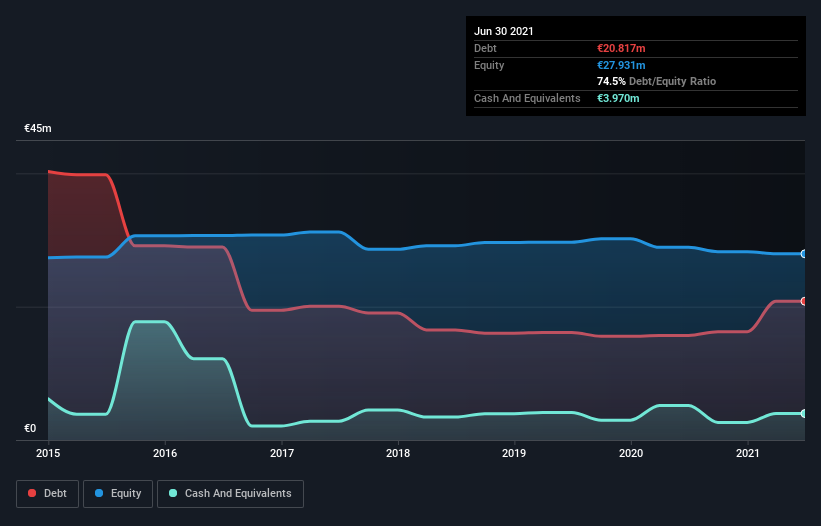Click the €45m y-axis label
The height and width of the screenshot is (526, 821).
[x=38, y=128]
